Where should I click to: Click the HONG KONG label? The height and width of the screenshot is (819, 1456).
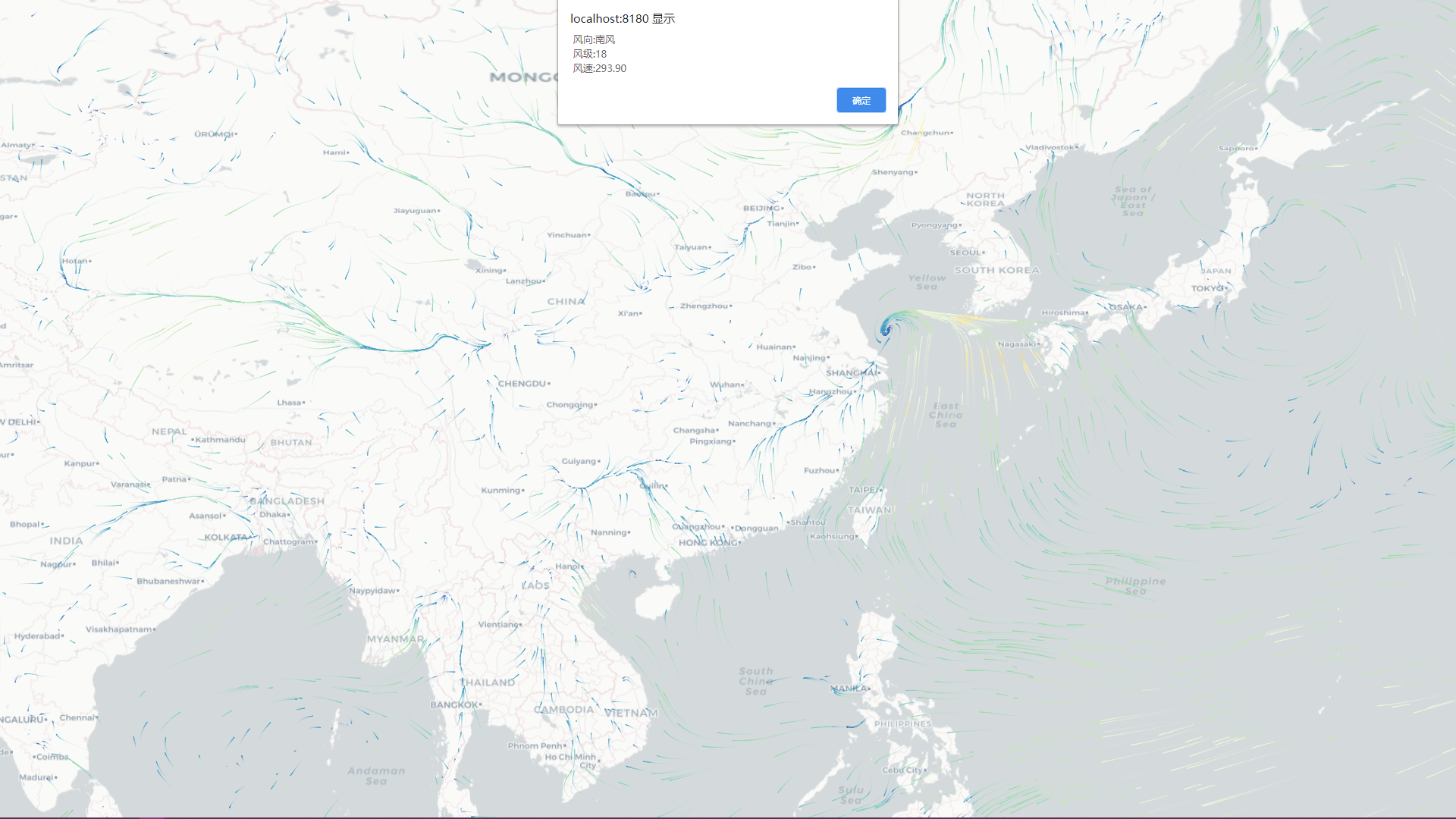coord(708,542)
